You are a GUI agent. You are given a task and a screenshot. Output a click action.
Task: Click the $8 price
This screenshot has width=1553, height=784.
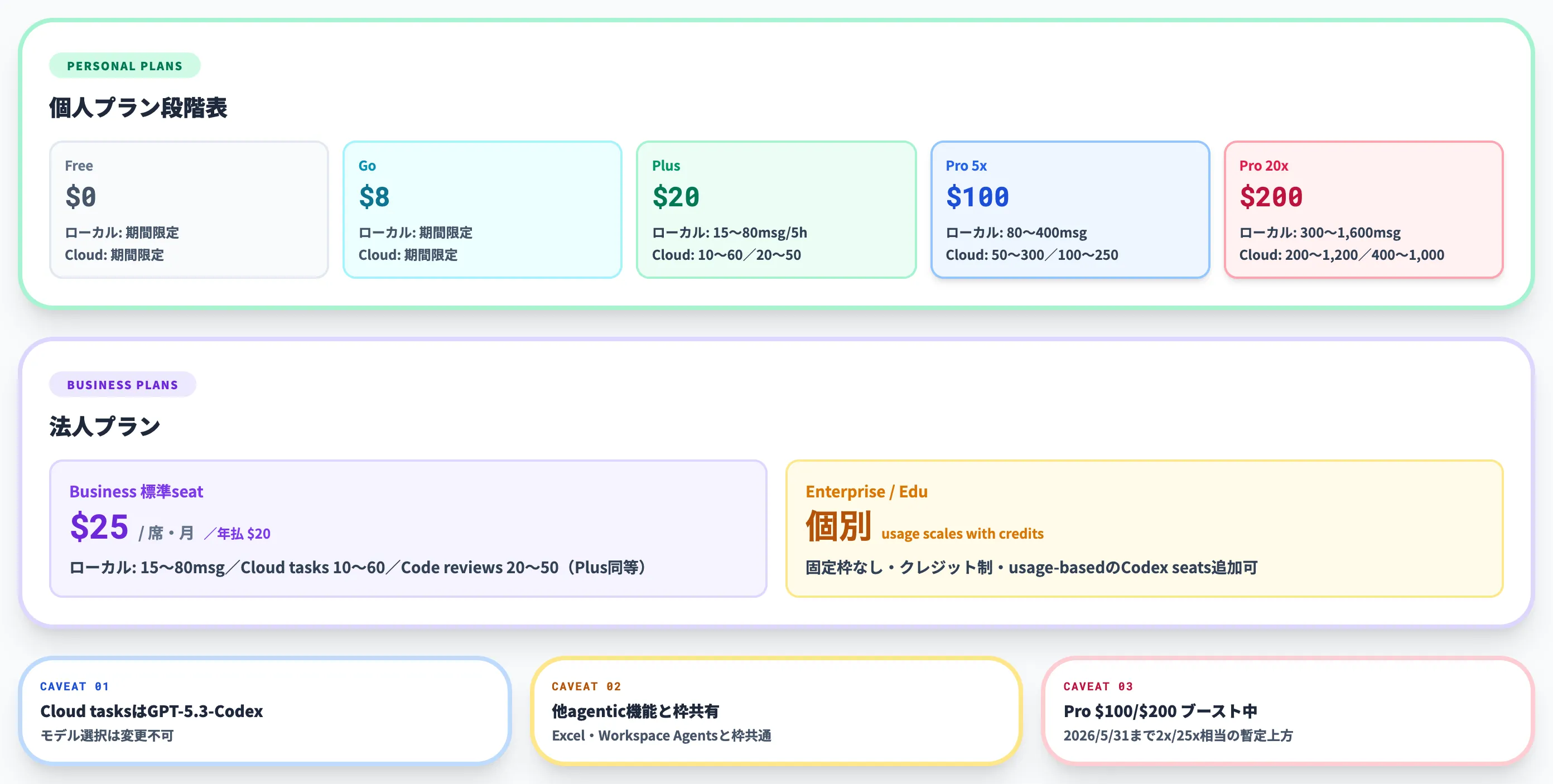pos(374,196)
